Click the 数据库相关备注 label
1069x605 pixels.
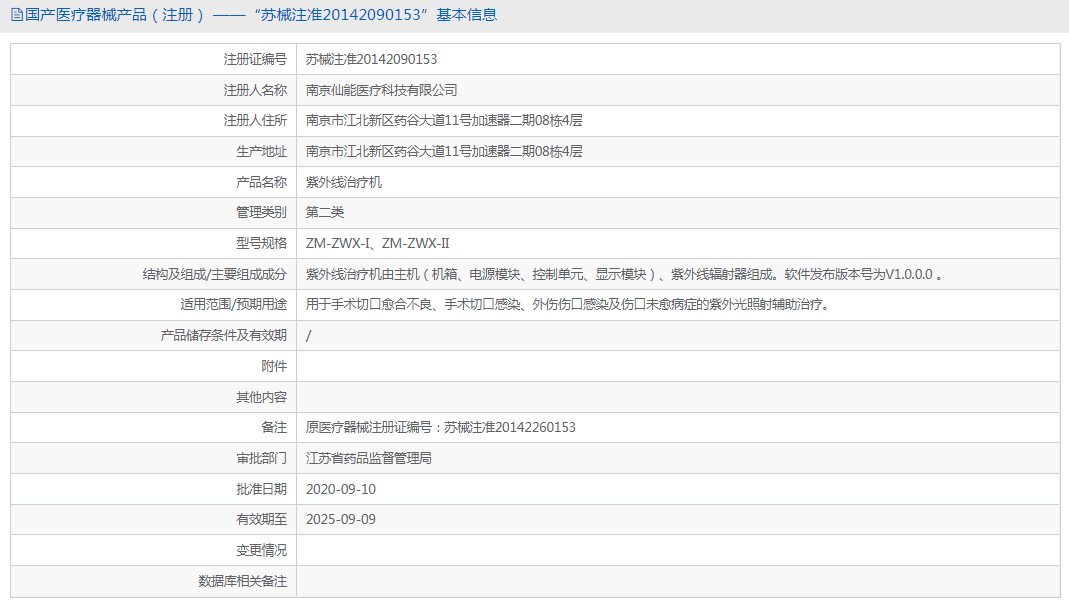point(243,581)
